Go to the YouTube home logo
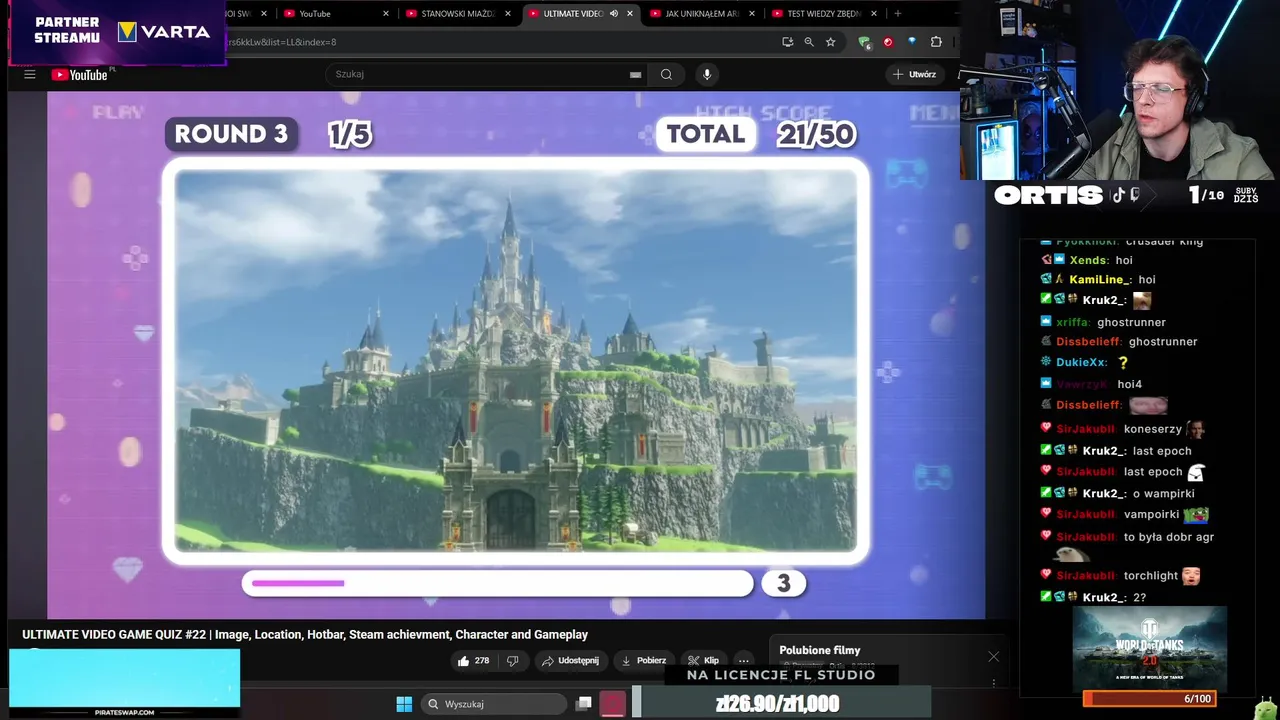 (x=80, y=74)
